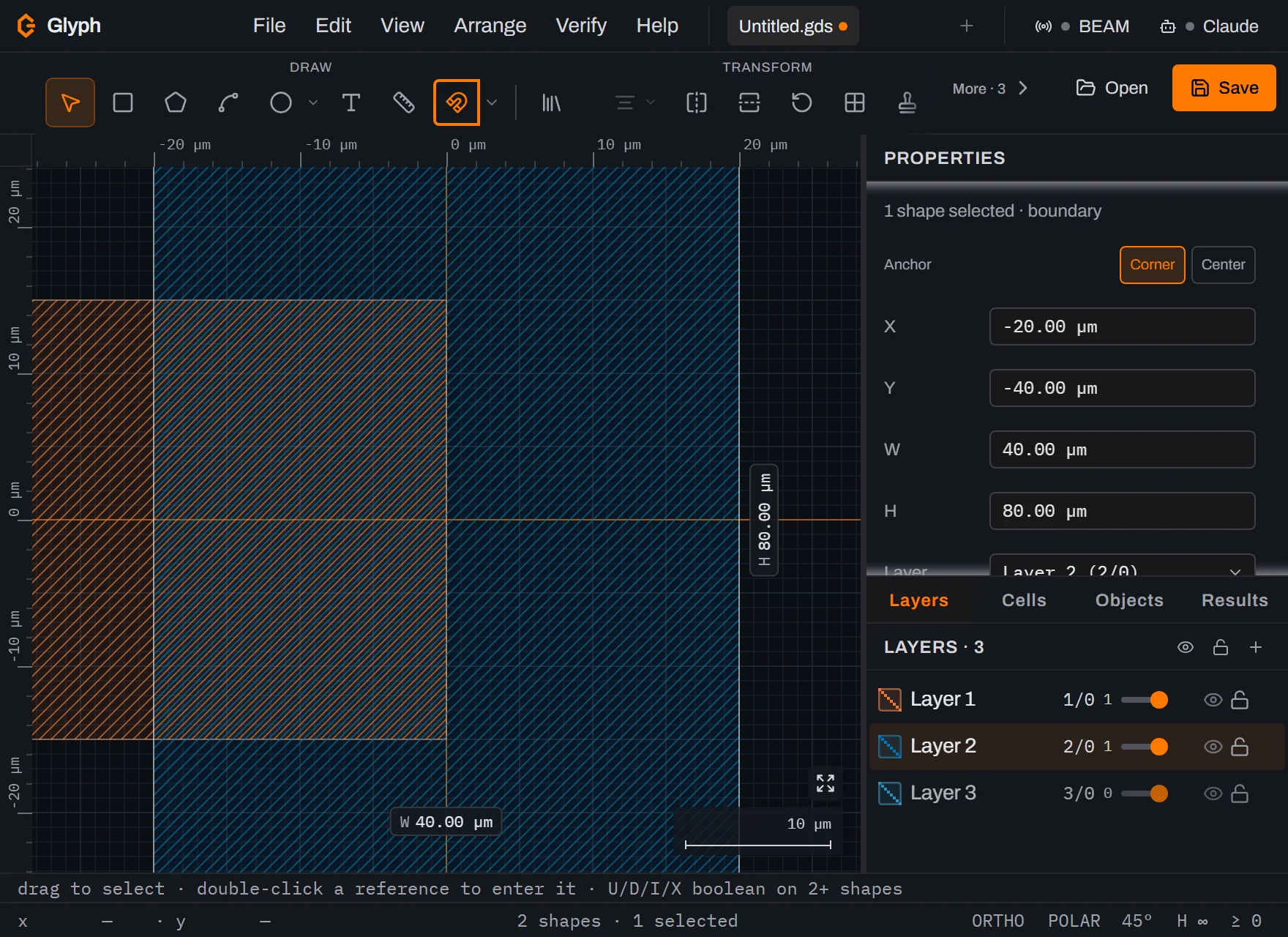Image resolution: width=1288 pixels, height=937 pixels.
Task: Open the Help menu
Action: tap(657, 26)
